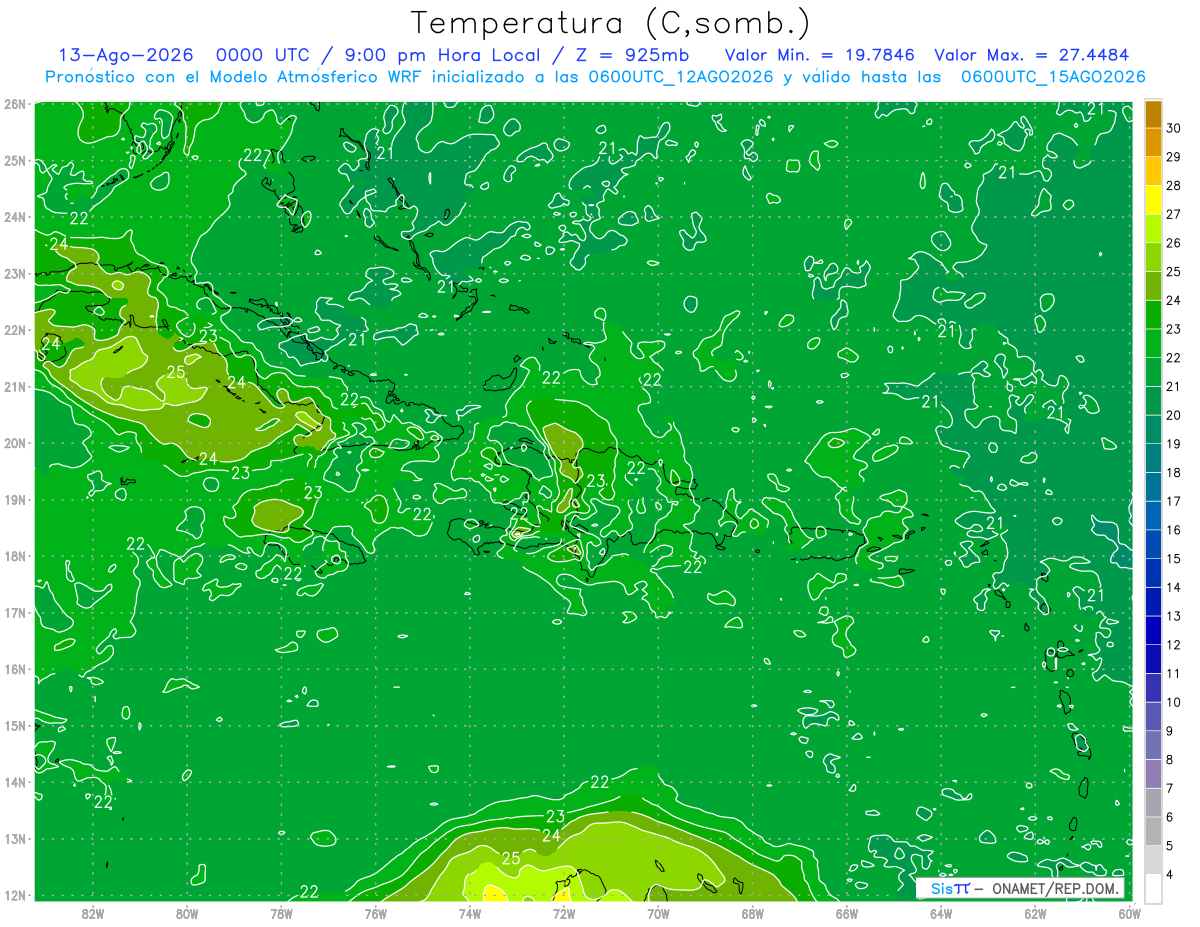
Task: Click the "70W" longitude axis label
Action: tap(657, 913)
